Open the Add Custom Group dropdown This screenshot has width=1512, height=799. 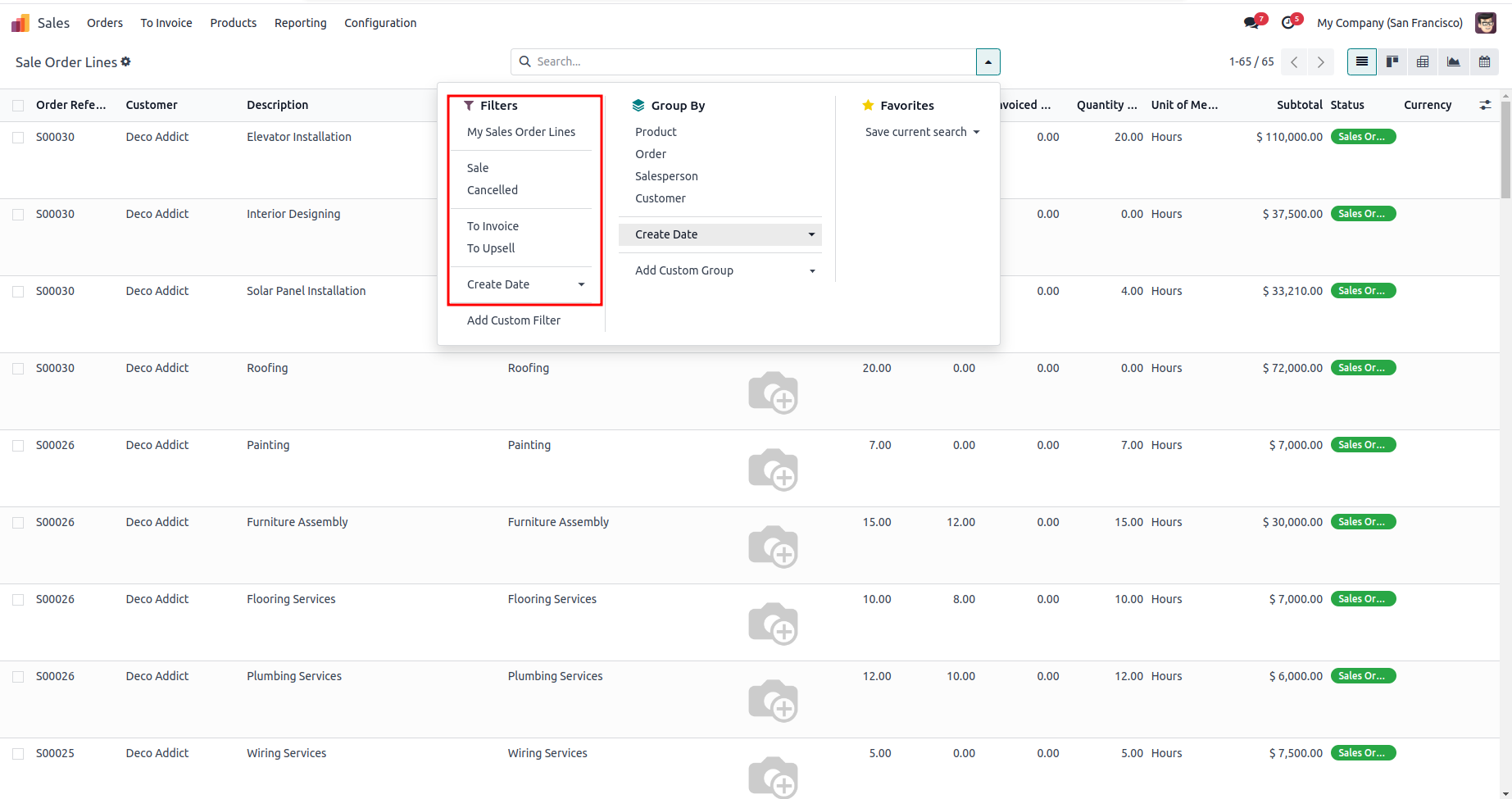[724, 270]
